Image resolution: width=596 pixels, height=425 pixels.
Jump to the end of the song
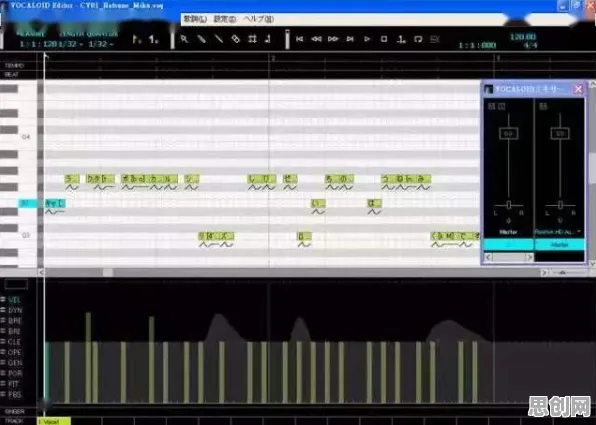[350, 39]
